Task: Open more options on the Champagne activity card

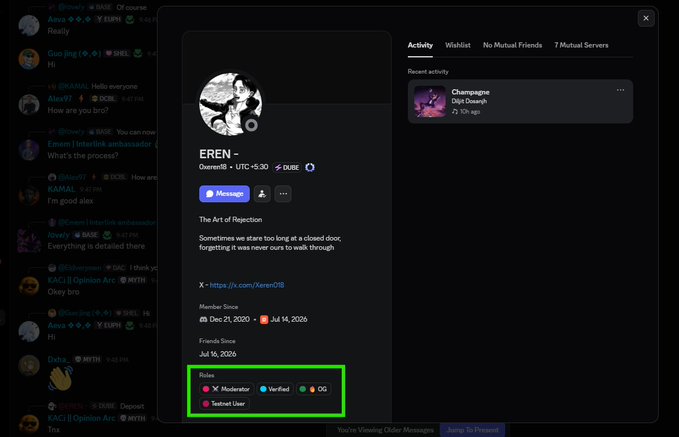Action: (620, 90)
